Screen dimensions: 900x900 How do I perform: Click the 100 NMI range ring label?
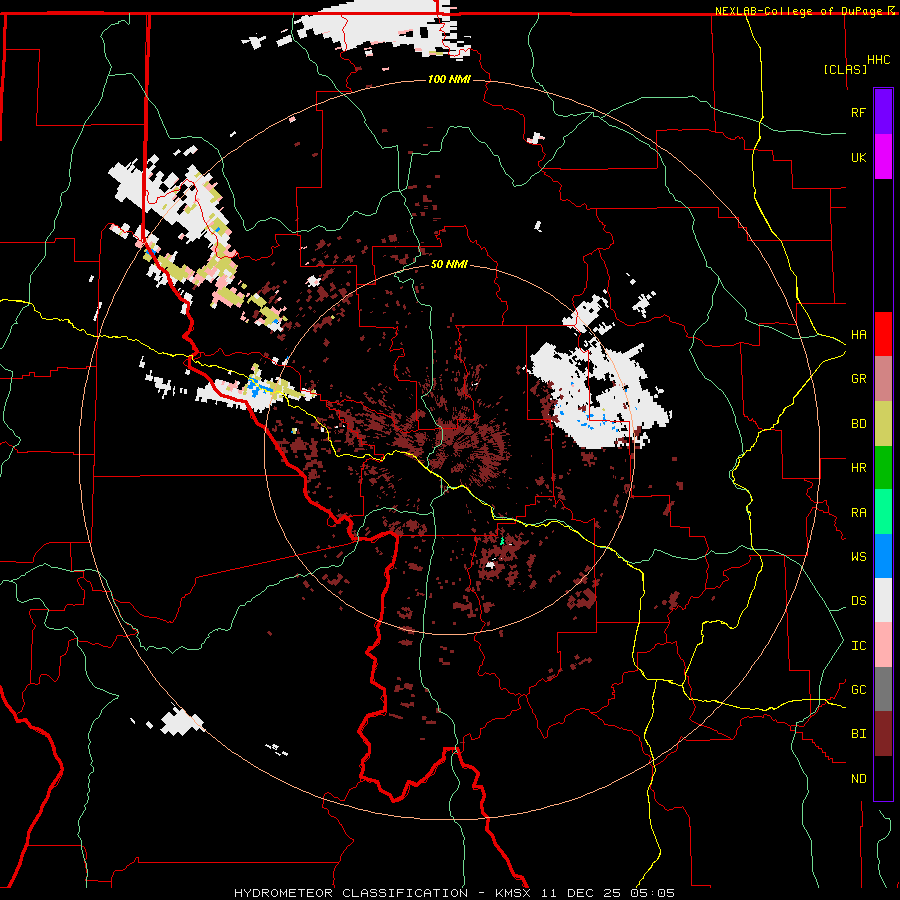point(449,79)
